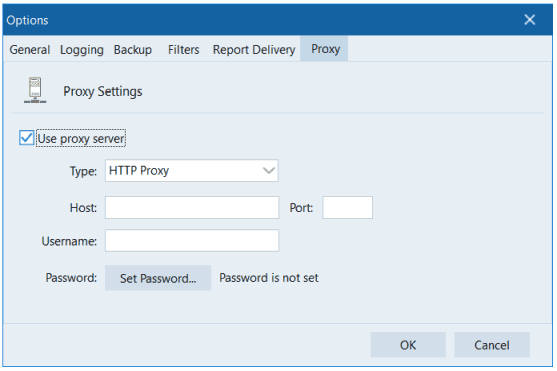Click the proxy server icon

pos(35,90)
